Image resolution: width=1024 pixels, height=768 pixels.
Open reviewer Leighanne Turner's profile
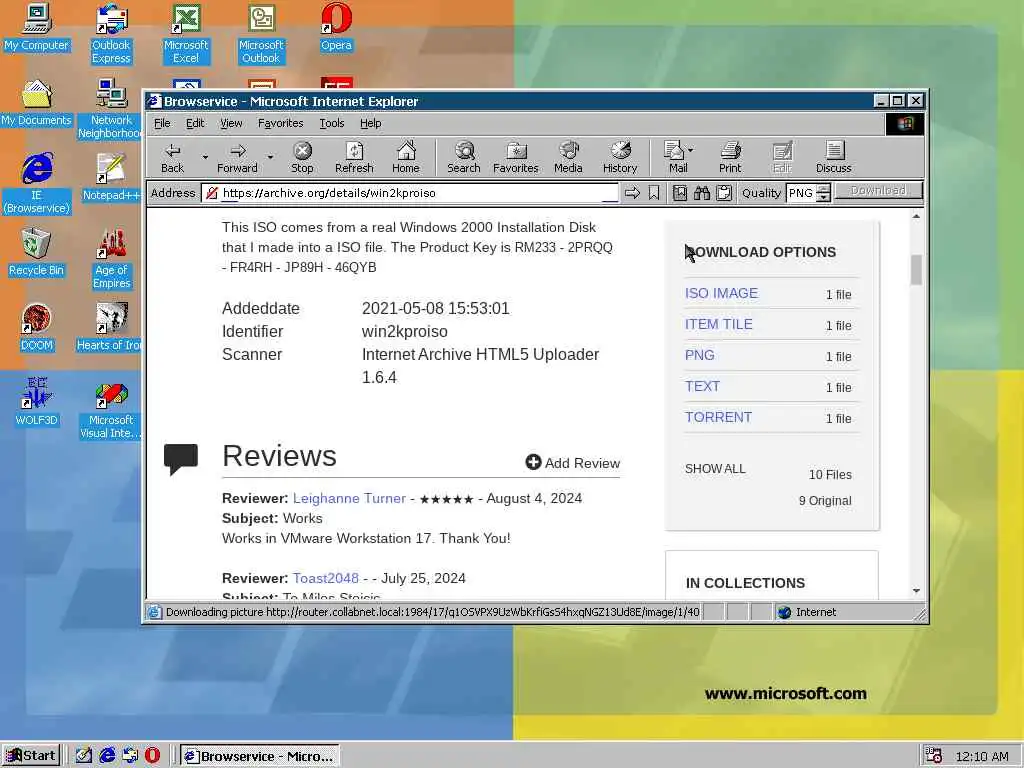pyautogui.click(x=349, y=498)
